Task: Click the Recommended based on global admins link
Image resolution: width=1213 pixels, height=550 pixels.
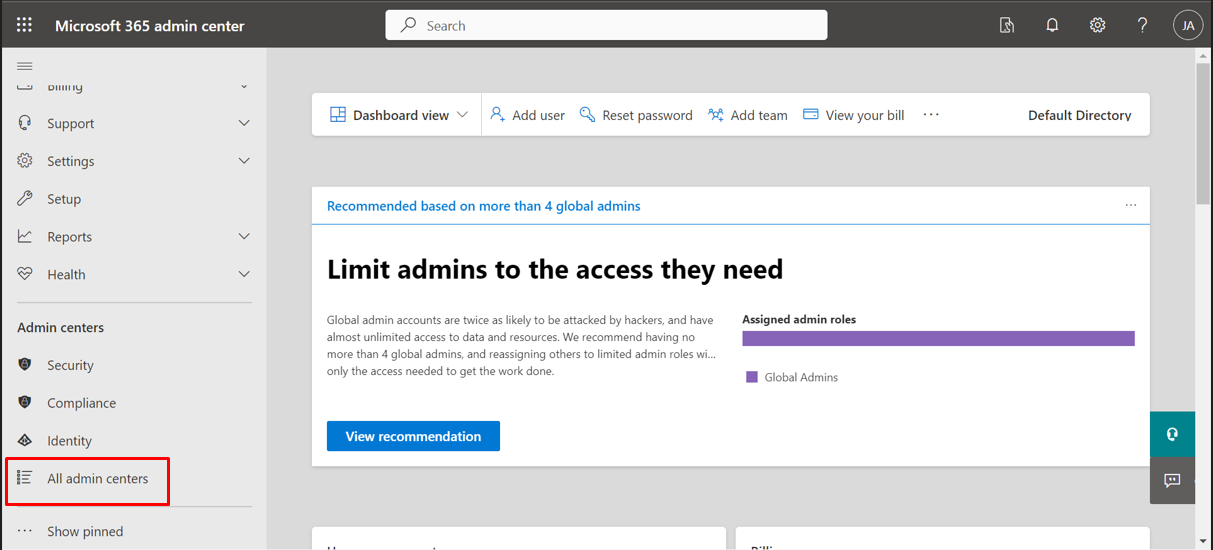Action: (484, 206)
